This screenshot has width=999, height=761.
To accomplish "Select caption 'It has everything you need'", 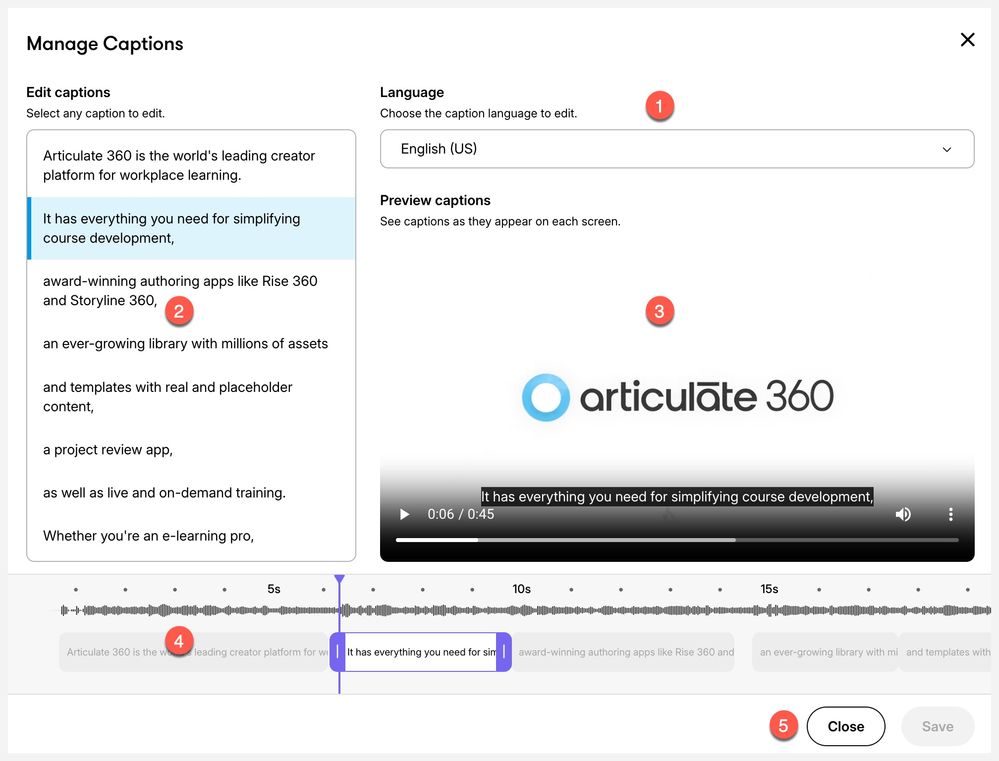I will pos(191,228).
